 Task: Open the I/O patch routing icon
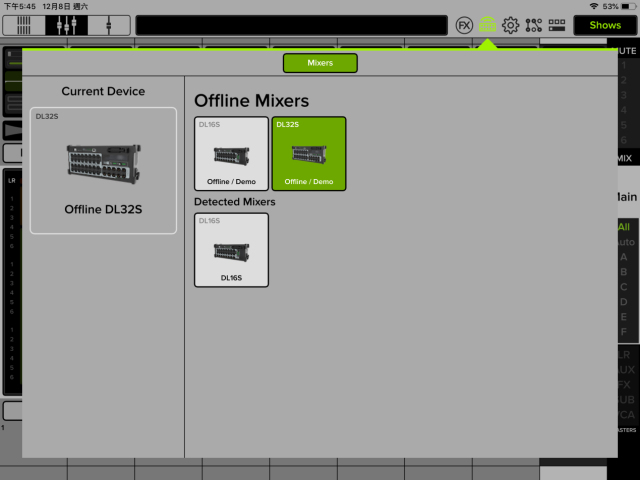tap(534, 25)
